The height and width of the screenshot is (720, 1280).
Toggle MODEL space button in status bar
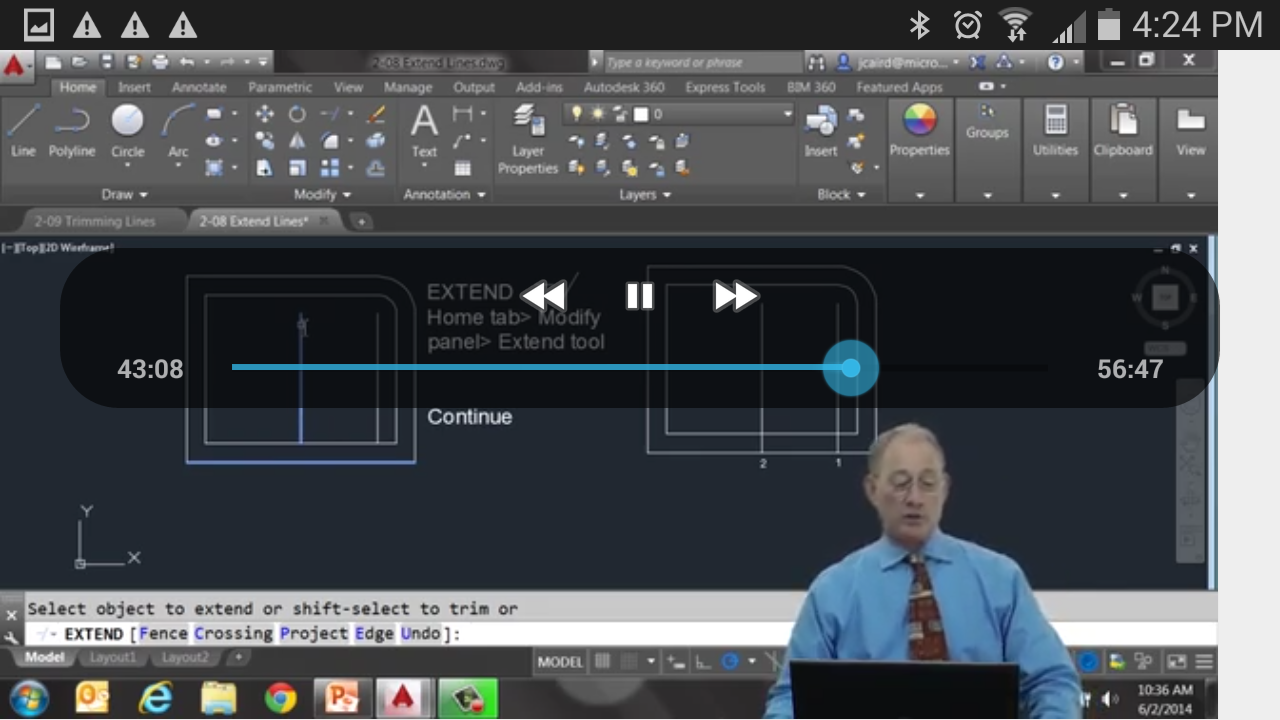[x=560, y=661]
